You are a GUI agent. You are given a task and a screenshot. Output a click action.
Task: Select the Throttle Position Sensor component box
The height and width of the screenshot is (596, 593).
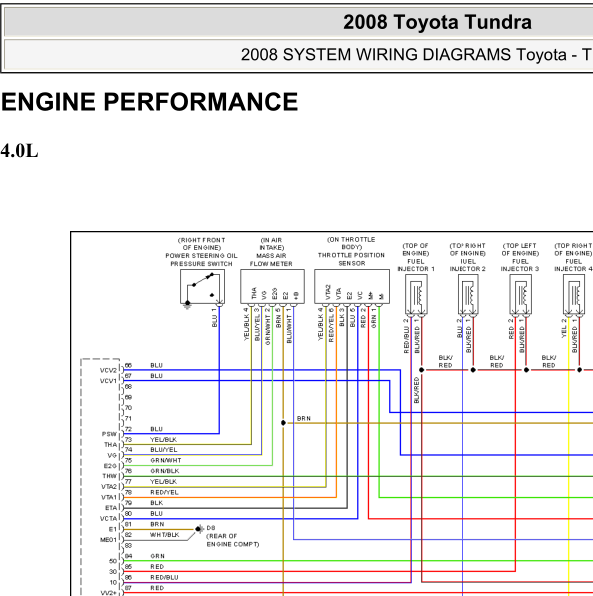point(352,287)
